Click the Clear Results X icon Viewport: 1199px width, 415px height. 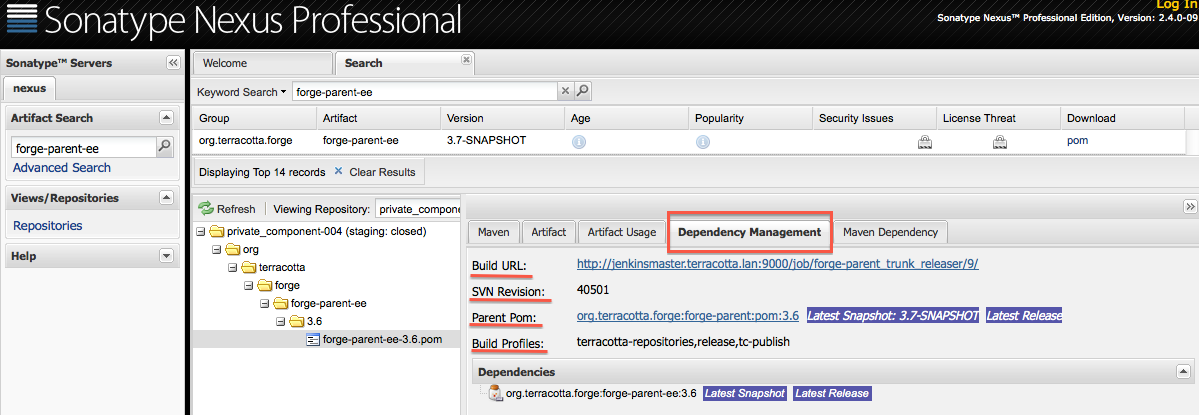[338, 172]
